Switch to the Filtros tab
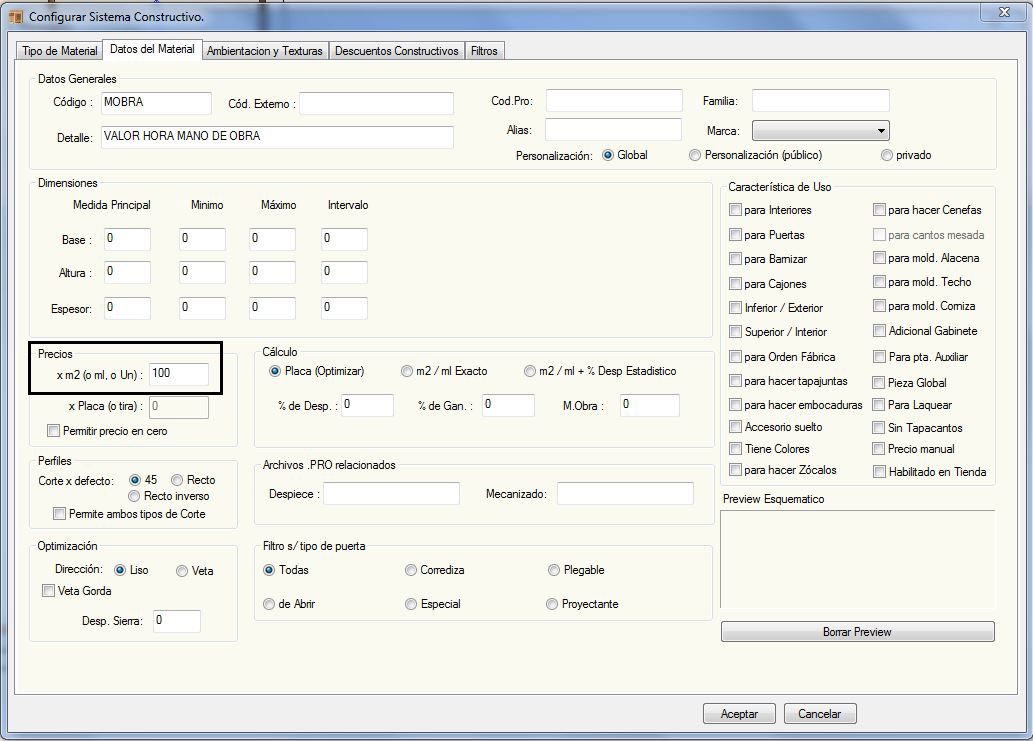This screenshot has height=741, width=1033. 484,51
